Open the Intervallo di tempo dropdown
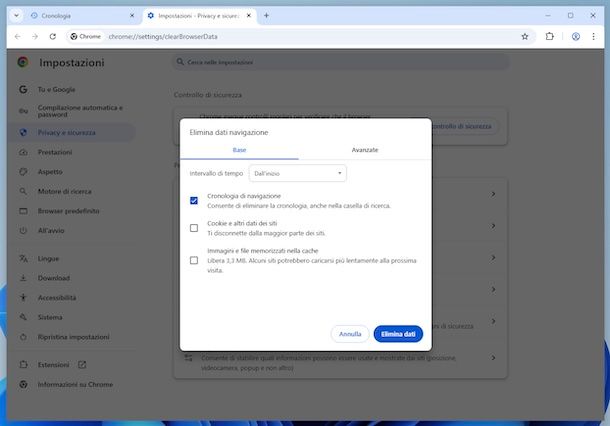 click(297, 173)
